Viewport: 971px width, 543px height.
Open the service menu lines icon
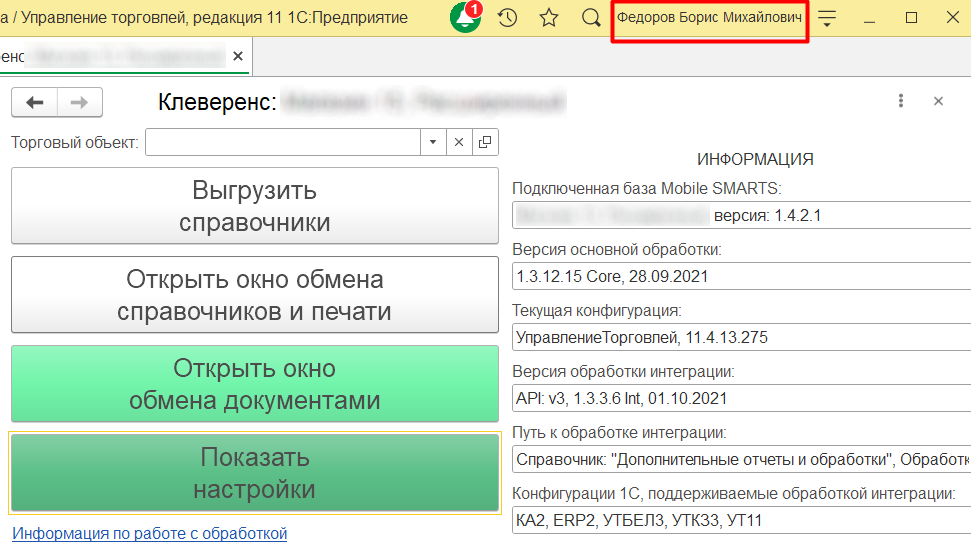(x=827, y=18)
